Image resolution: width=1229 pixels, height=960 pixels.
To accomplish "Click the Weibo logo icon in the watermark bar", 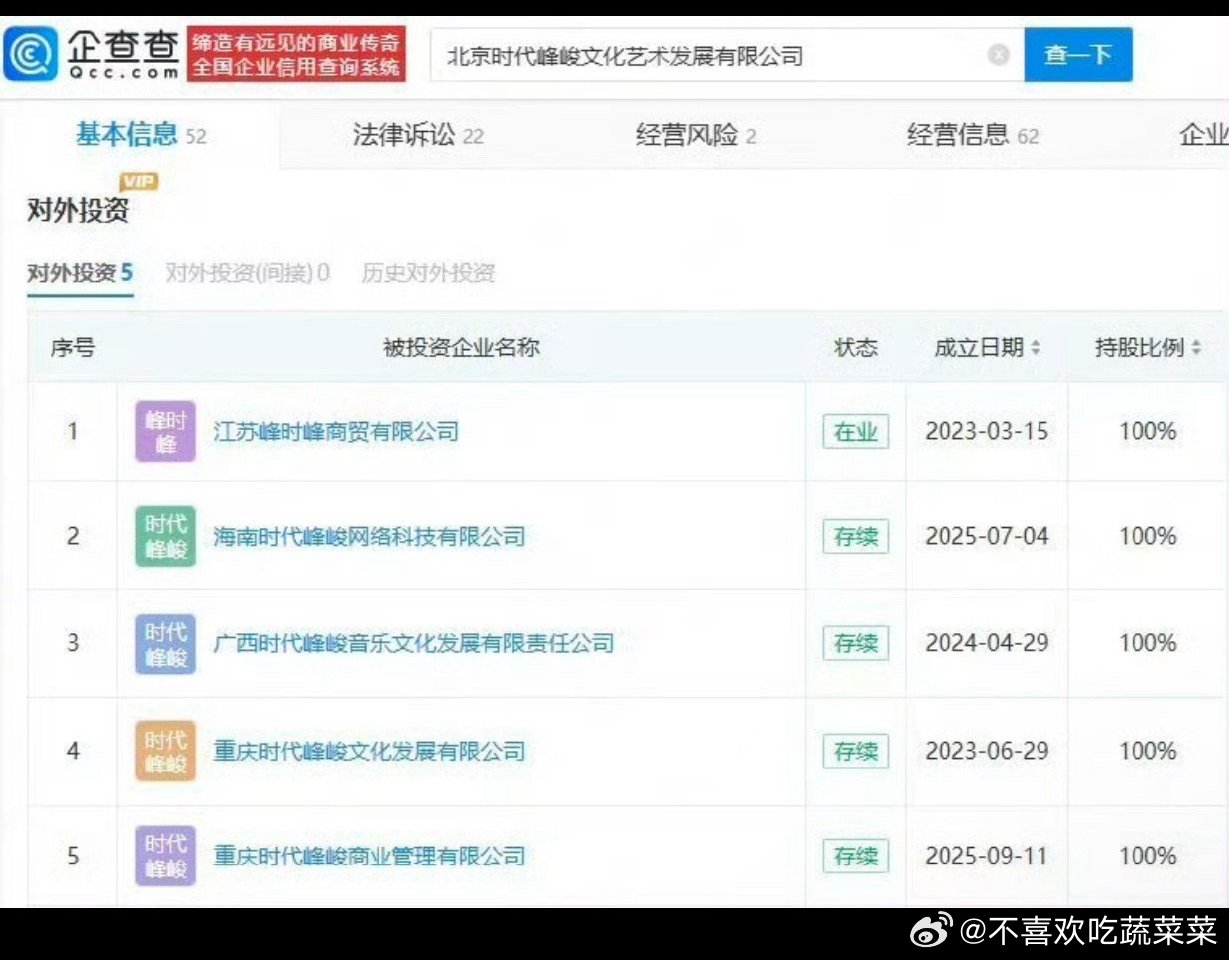I will pos(932,932).
